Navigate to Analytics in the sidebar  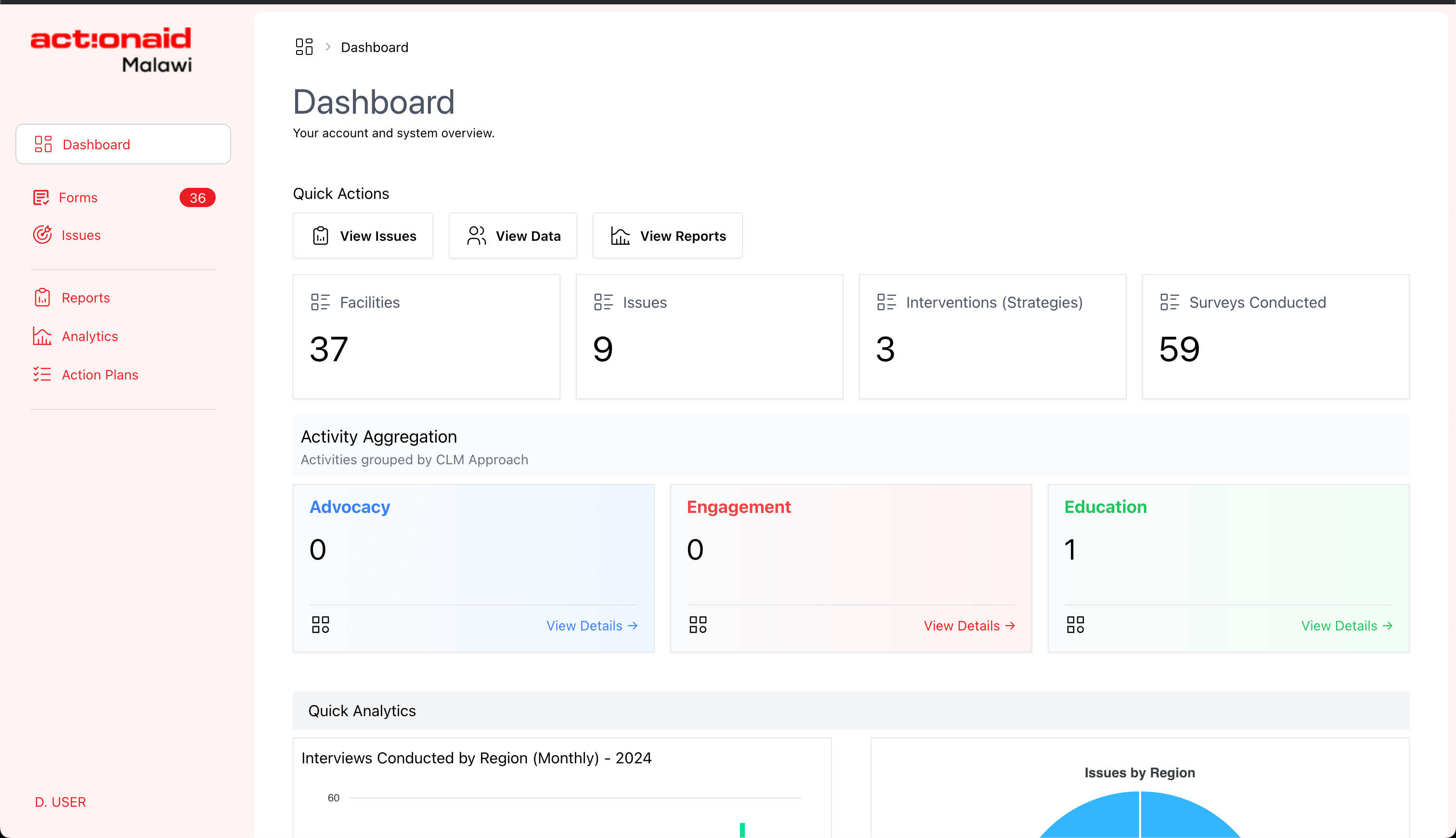76,336
